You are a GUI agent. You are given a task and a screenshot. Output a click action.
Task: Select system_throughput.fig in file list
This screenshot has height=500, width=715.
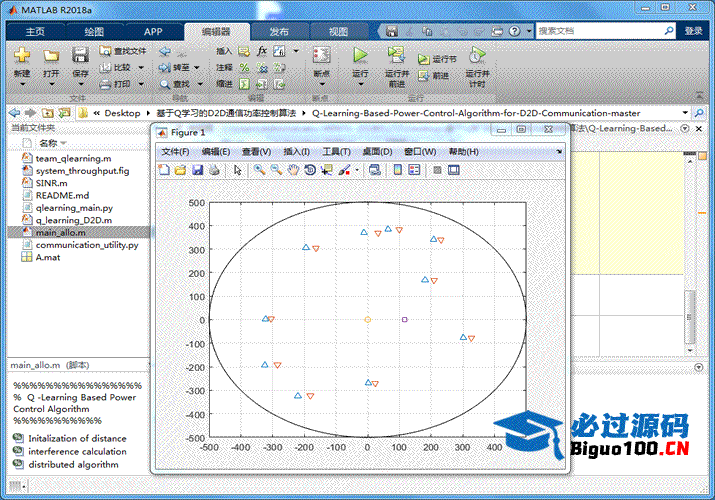click(83, 170)
